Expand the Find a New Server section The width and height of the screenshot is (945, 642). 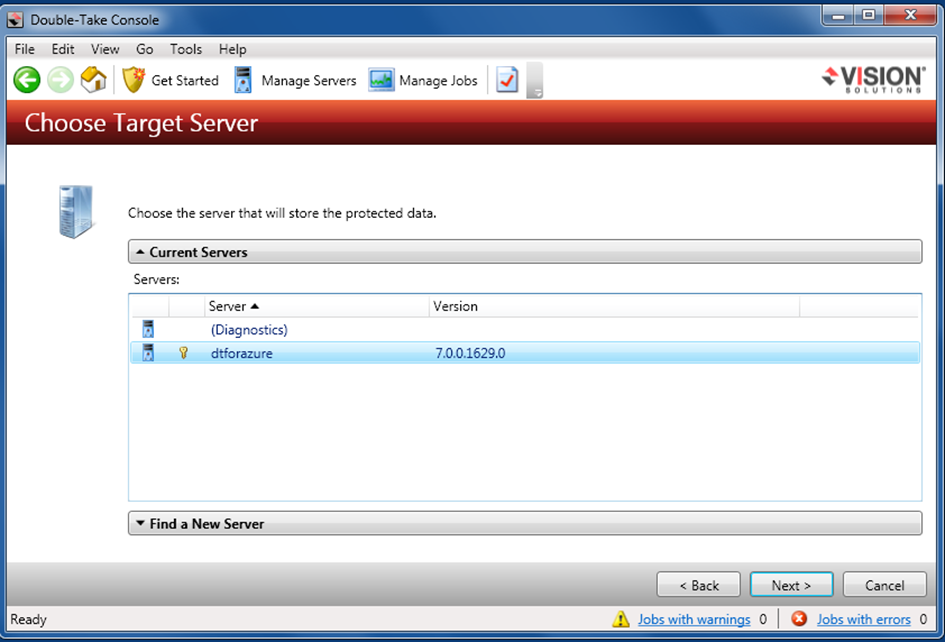pyautogui.click(x=525, y=523)
